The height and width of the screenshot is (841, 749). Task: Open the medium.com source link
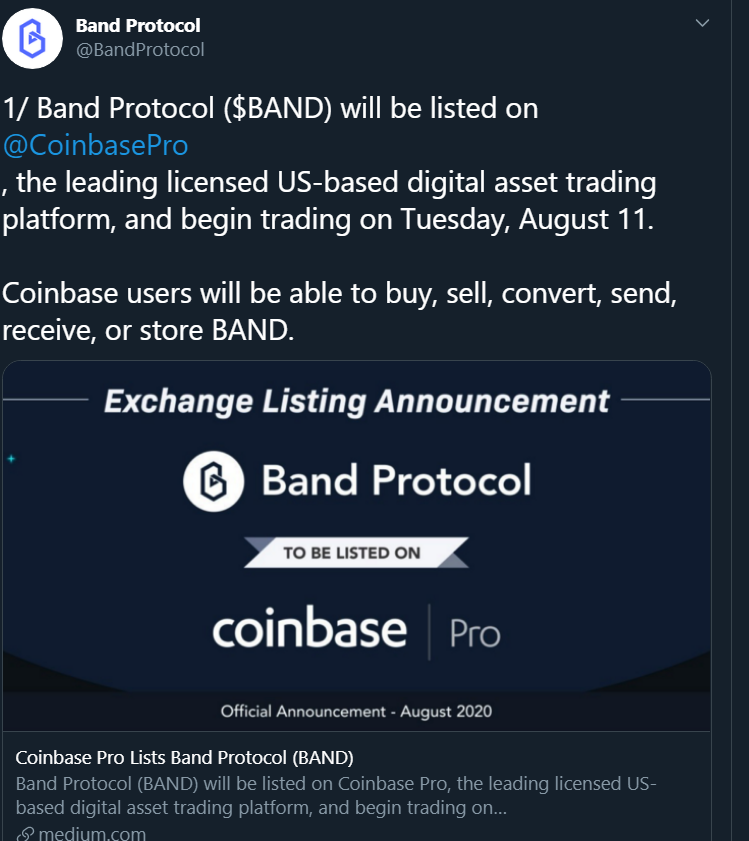pyautogui.click(x=92, y=833)
